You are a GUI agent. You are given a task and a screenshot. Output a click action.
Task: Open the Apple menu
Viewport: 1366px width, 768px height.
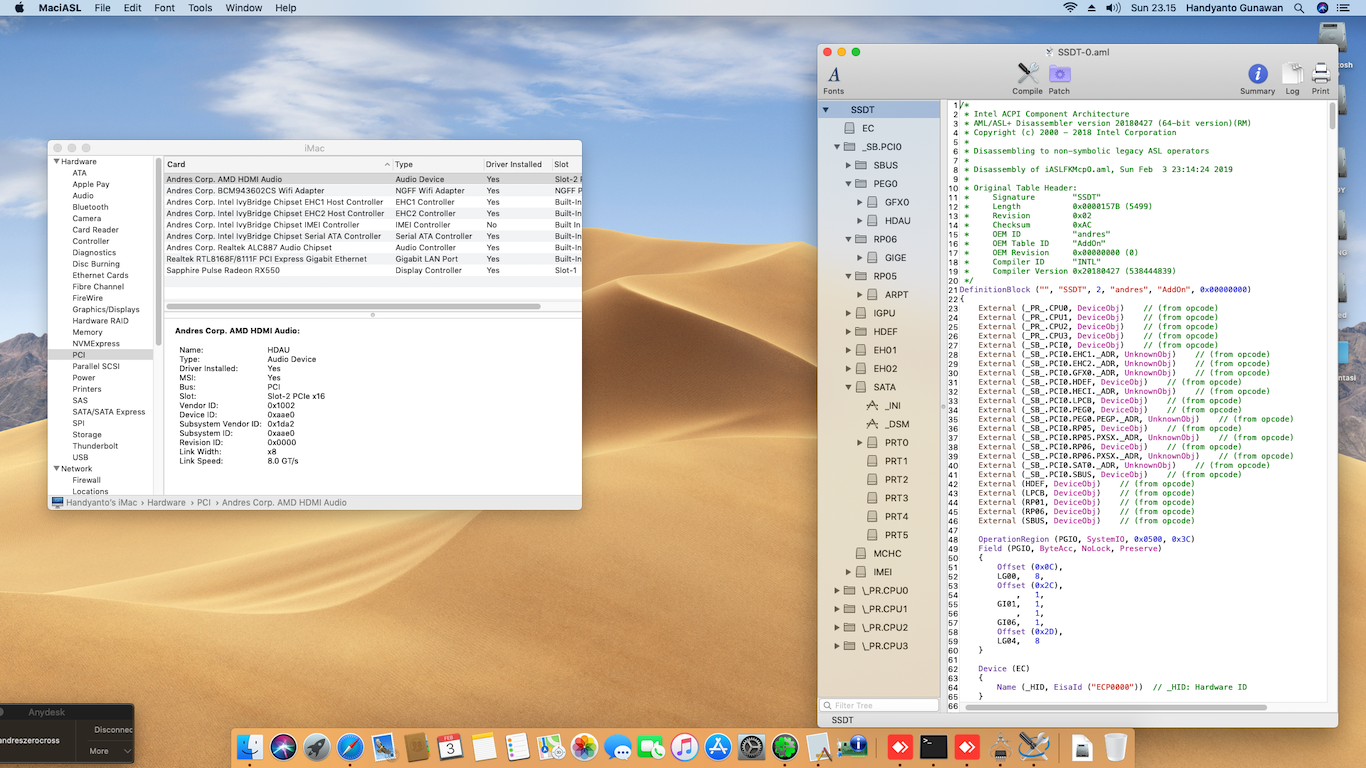[17, 8]
